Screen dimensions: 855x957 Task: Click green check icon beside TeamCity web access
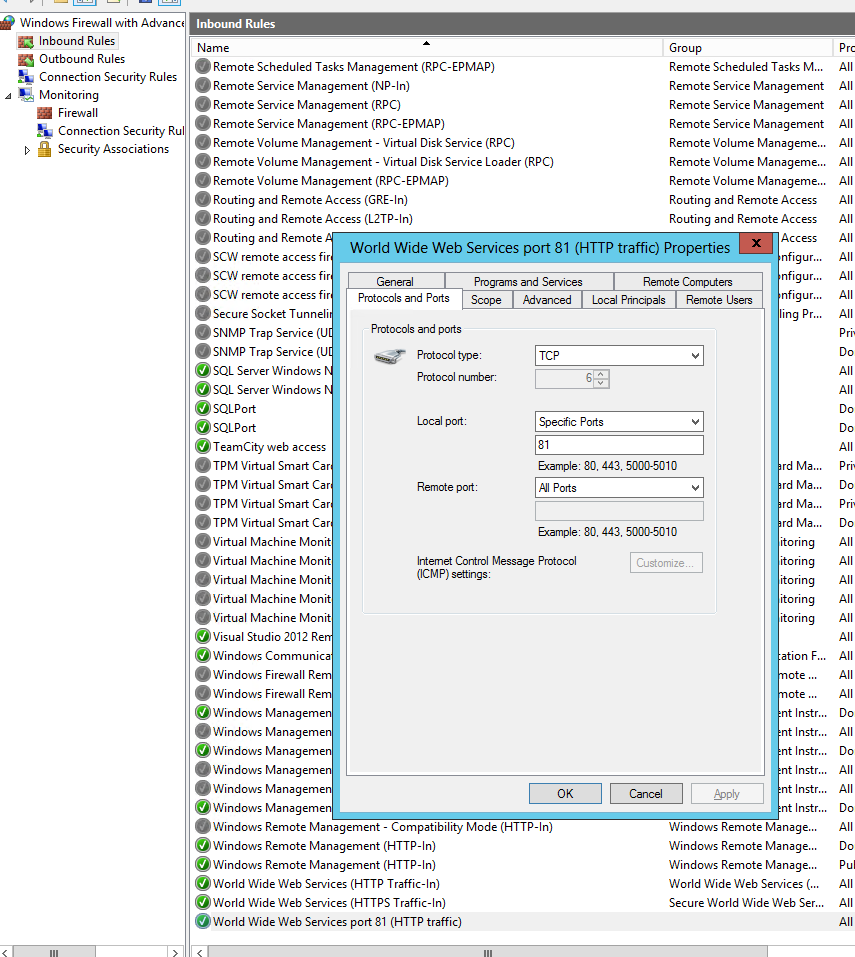coord(203,447)
